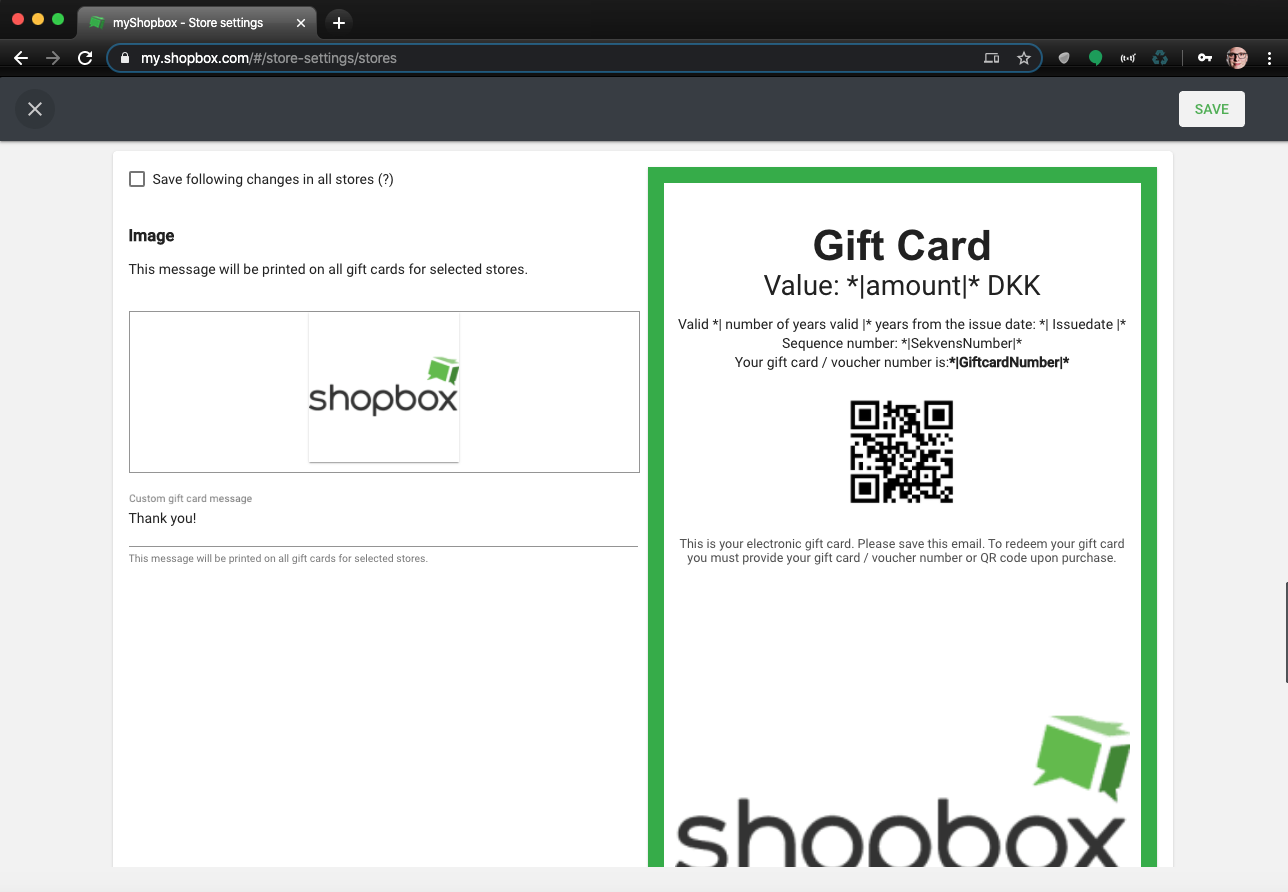Bookmark this page with the star icon

(1023, 58)
